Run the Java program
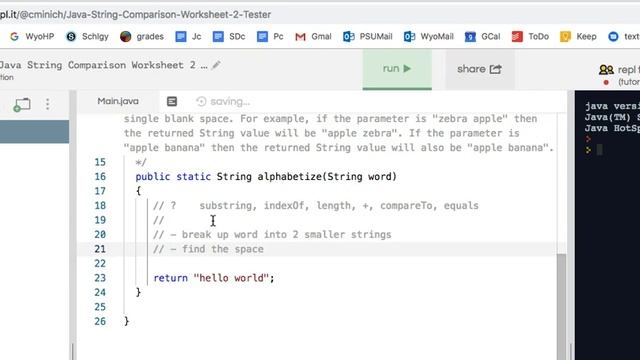Screen dimensions: 640x360 coord(397,69)
